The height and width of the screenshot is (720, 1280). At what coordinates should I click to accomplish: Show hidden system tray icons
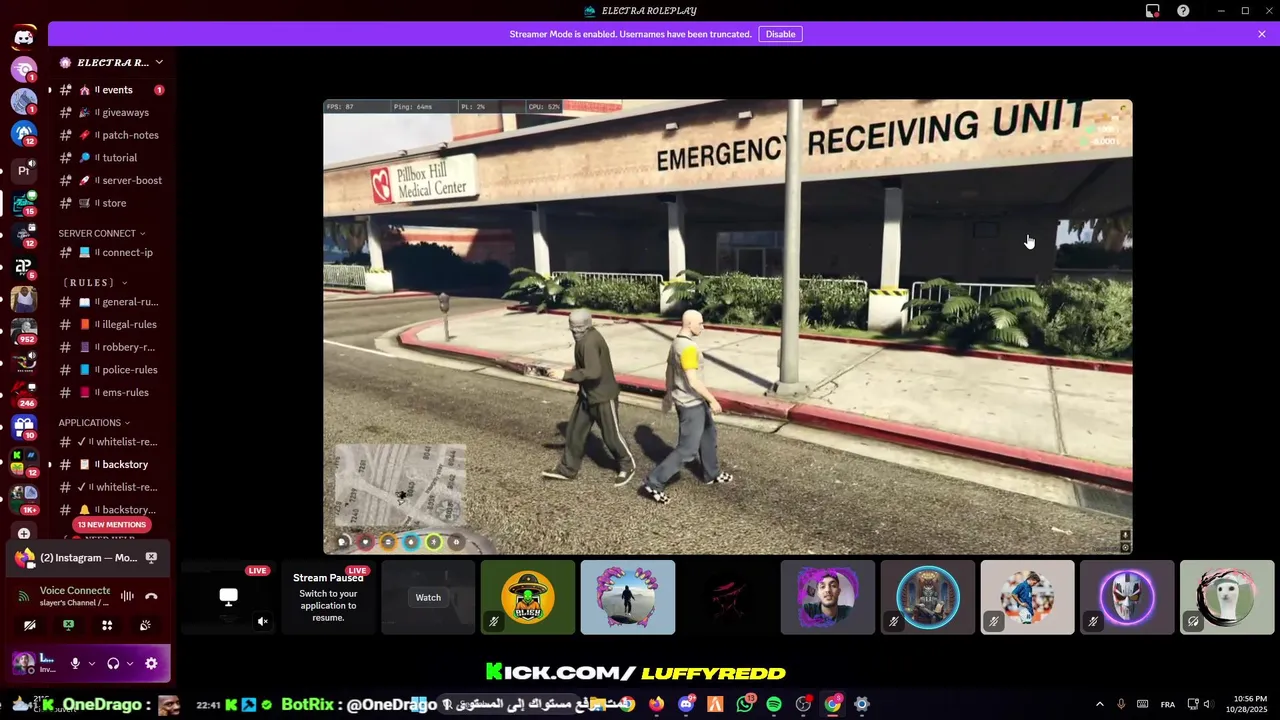[x=1100, y=704]
